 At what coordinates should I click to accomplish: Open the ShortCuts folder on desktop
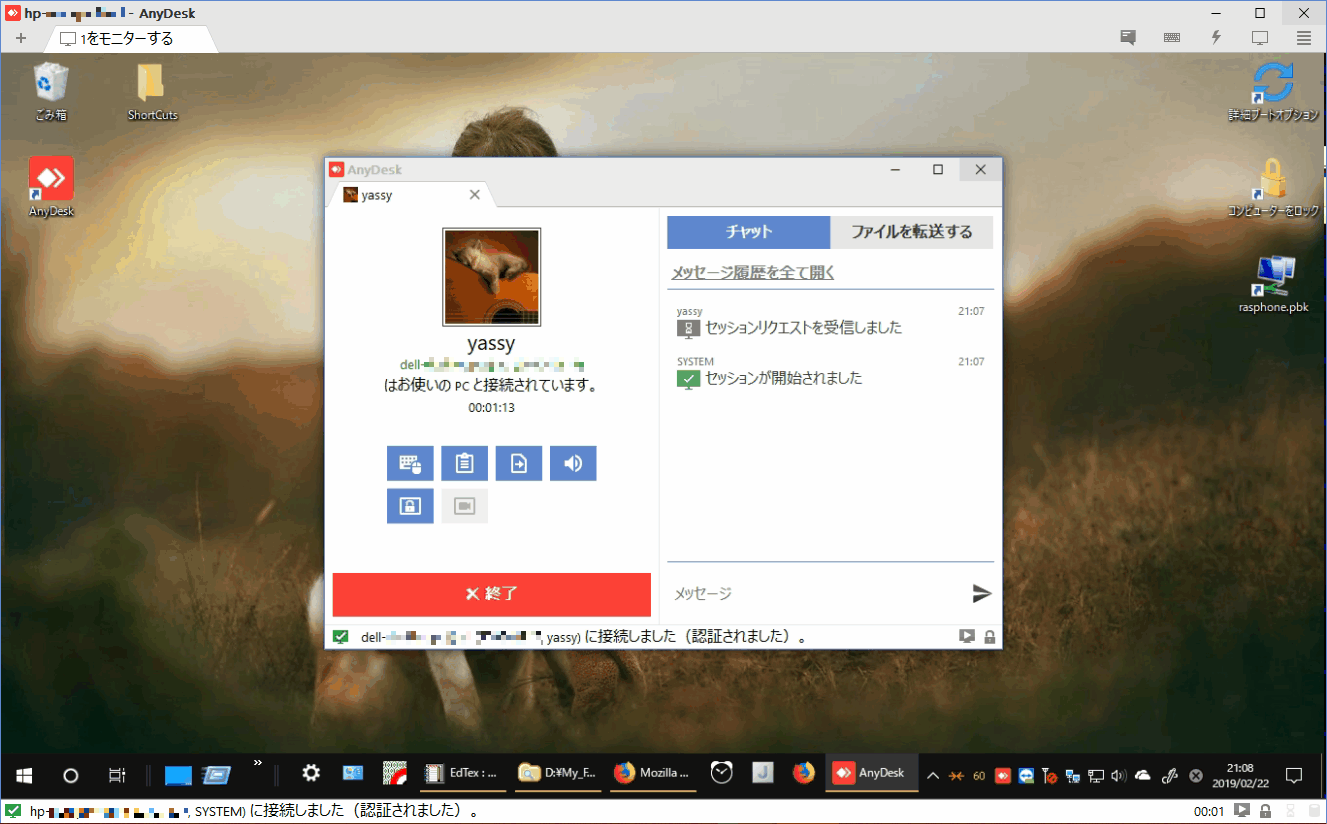click(x=152, y=92)
